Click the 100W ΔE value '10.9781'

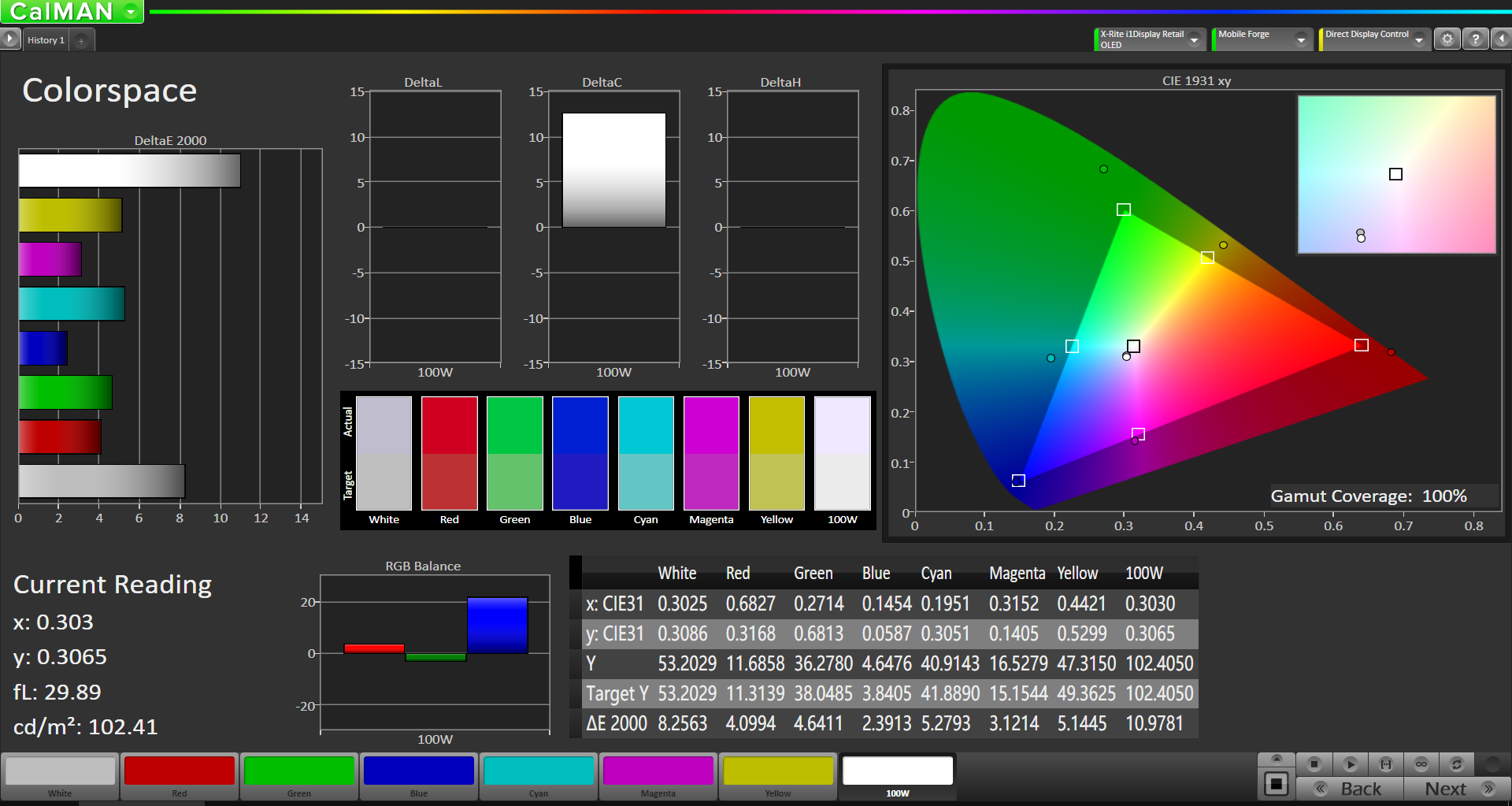click(1154, 723)
